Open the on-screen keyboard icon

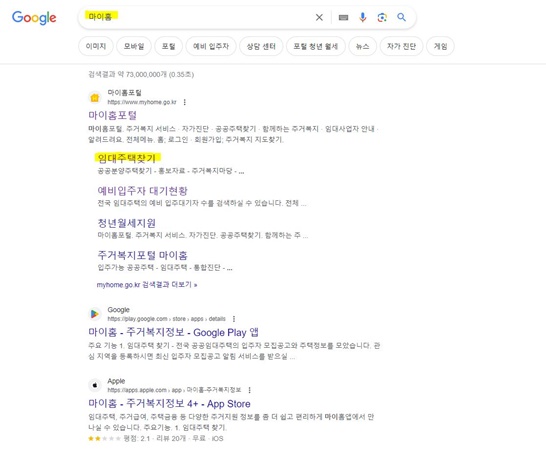pos(343,17)
